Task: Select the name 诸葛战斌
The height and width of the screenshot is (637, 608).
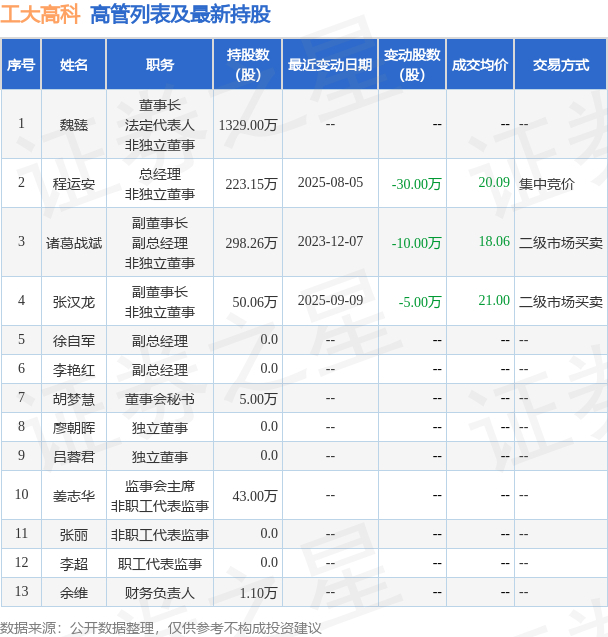Action: [x=74, y=243]
